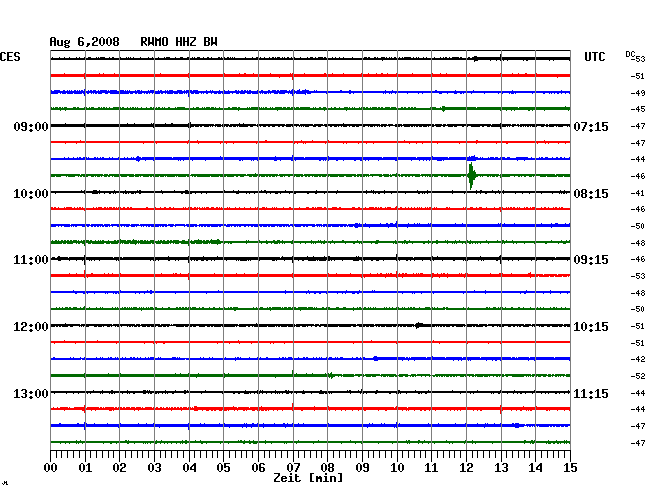
Task: Click minute tick label 01
Action: click(x=85, y=467)
